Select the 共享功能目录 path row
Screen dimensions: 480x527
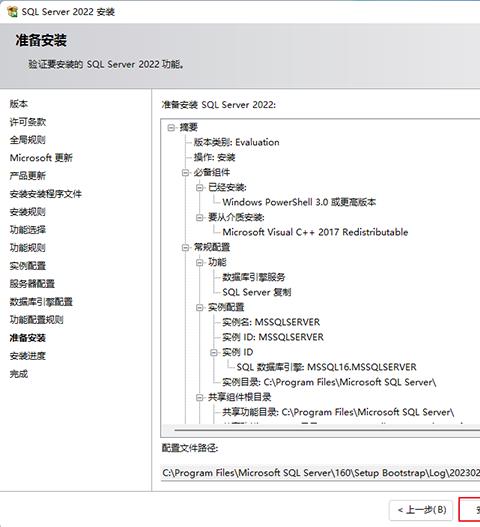338,412
